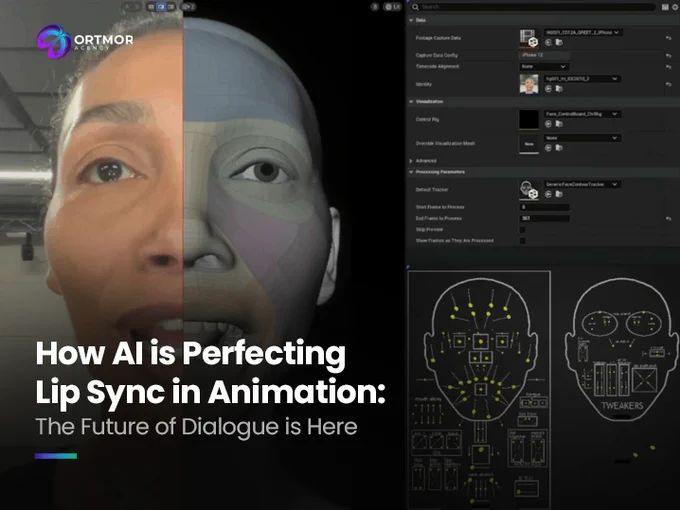This screenshot has height=510, width=680.
Task: Open the property matrix grid icon
Action: point(666,7)
